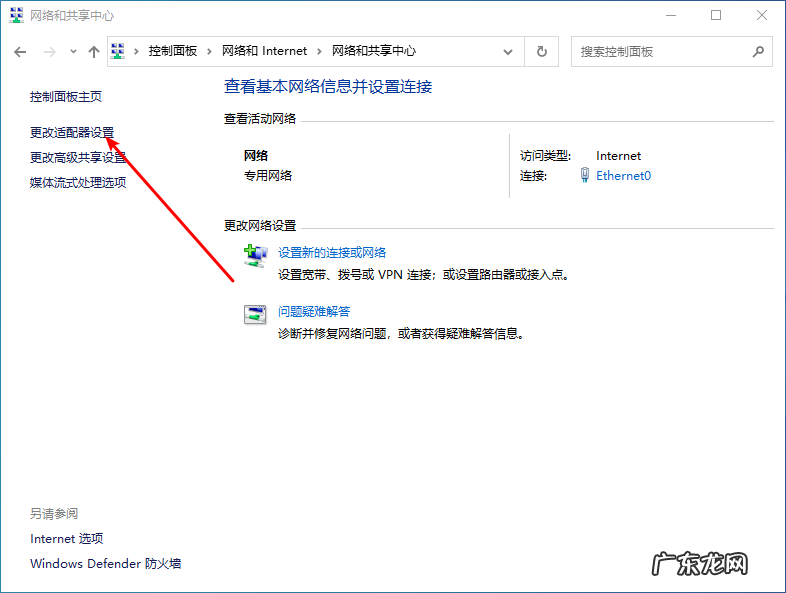Click the forward navigation arrow
The image size is (786, 593).
(x=50, y=52)
